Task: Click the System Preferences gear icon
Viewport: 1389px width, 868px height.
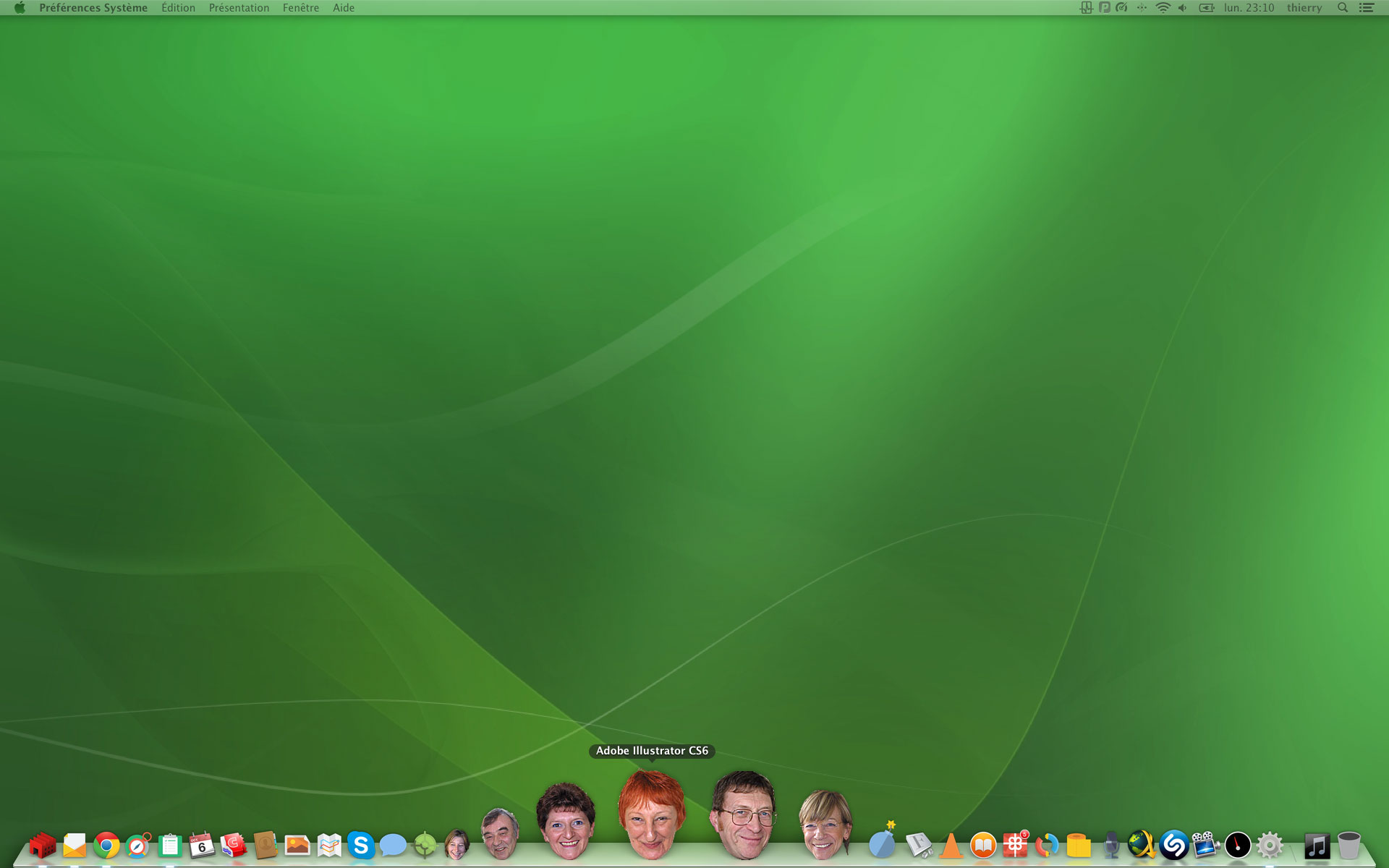Action: point(1270,845)
